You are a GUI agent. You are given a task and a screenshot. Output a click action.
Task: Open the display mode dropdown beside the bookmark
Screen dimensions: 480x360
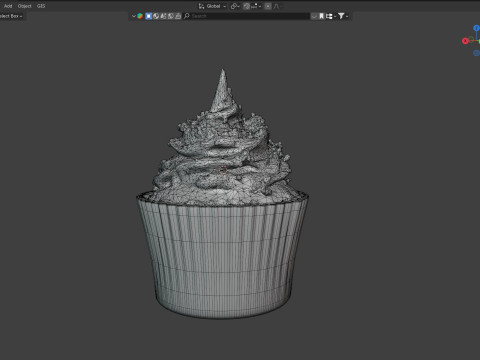click(x=330, y=16)
